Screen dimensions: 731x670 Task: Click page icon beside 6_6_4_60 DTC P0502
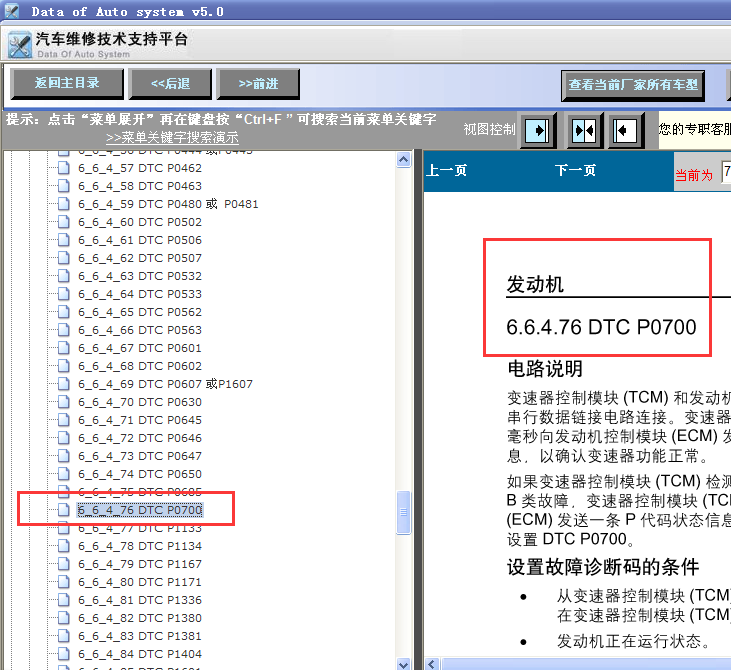64,221
